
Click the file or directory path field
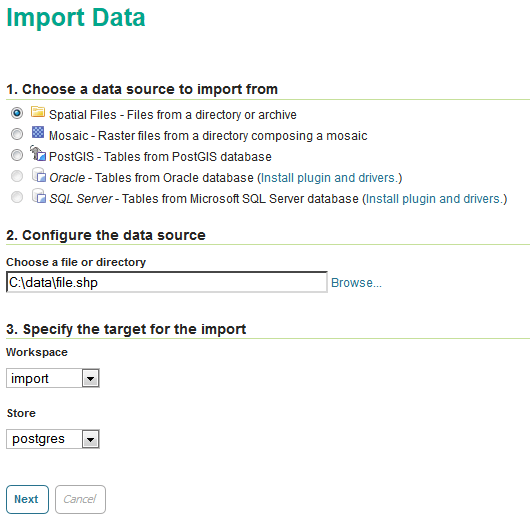[x=167, y=282]
